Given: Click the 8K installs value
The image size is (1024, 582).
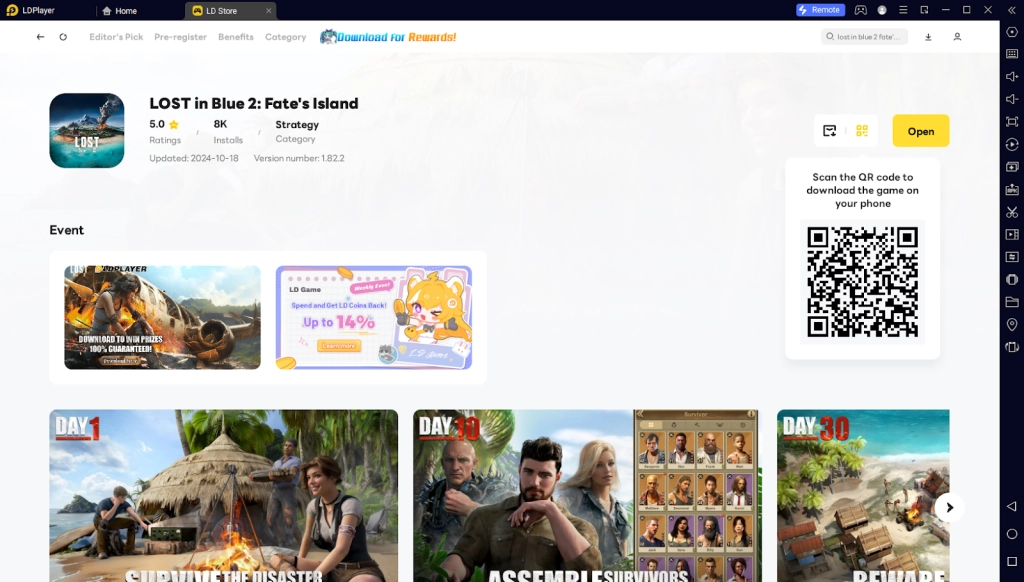Looking at the screenshot, I should [x=220, y=124].
